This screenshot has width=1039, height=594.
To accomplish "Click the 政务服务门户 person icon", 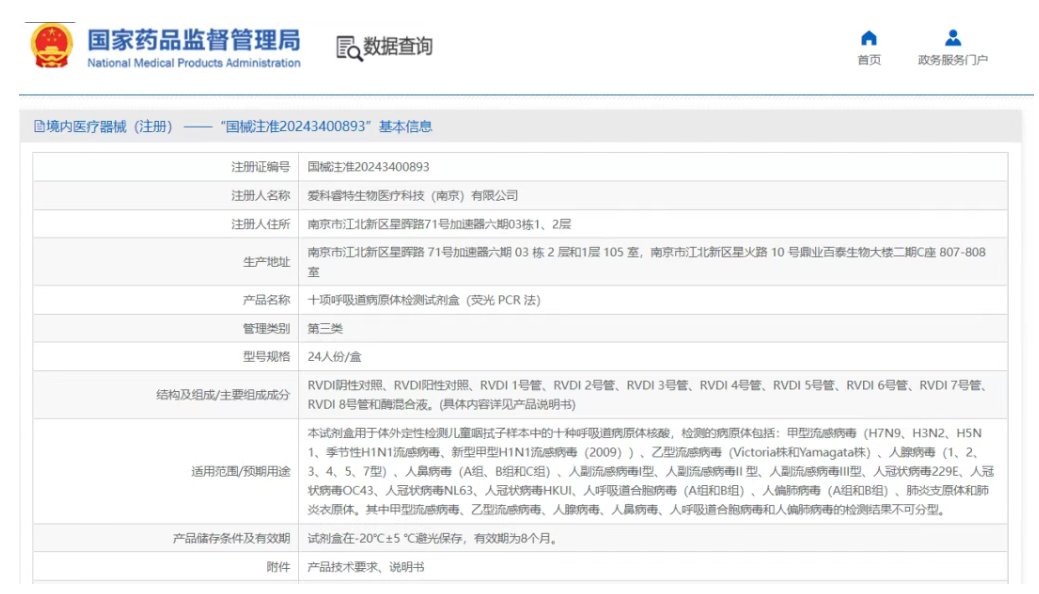I will [952, 38].
